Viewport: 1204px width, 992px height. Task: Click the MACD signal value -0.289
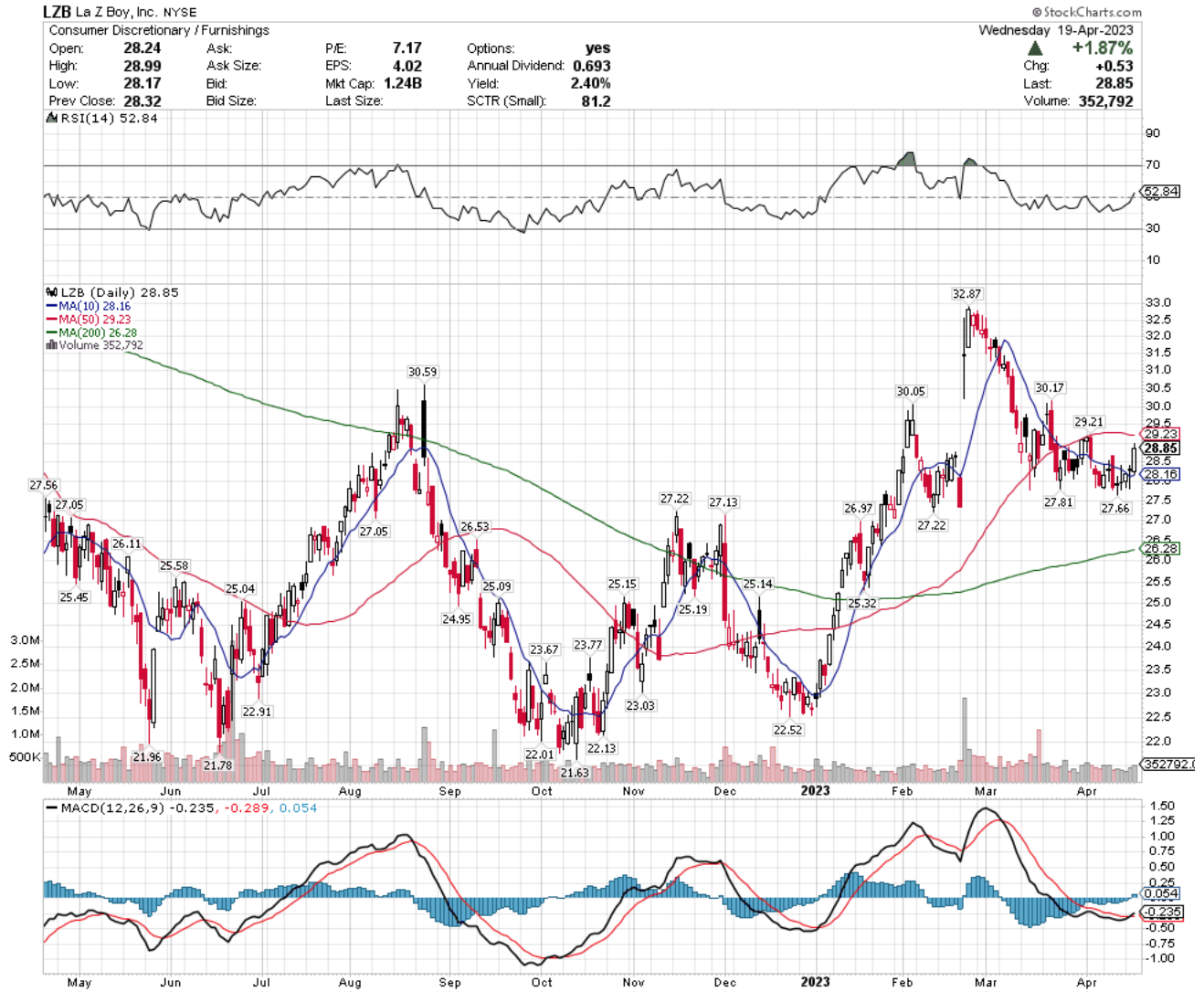pos(247,808)
